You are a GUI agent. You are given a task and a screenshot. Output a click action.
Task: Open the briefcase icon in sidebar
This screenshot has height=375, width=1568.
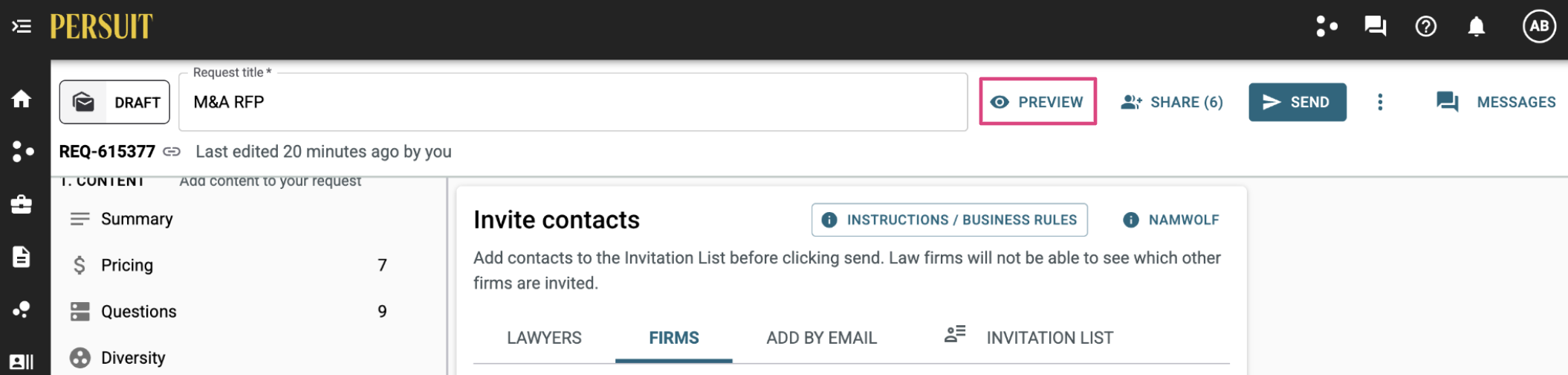(22, 204)
